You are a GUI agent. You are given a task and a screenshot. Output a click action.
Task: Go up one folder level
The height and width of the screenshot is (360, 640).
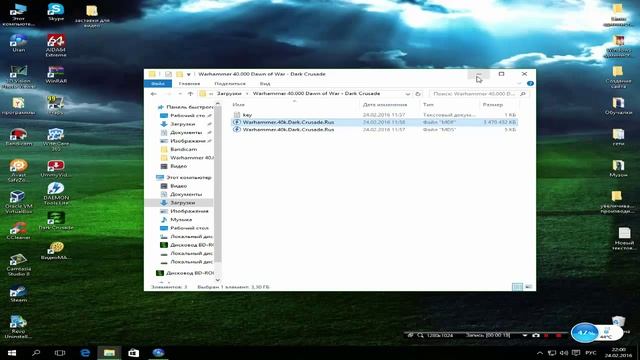point(190,94)
